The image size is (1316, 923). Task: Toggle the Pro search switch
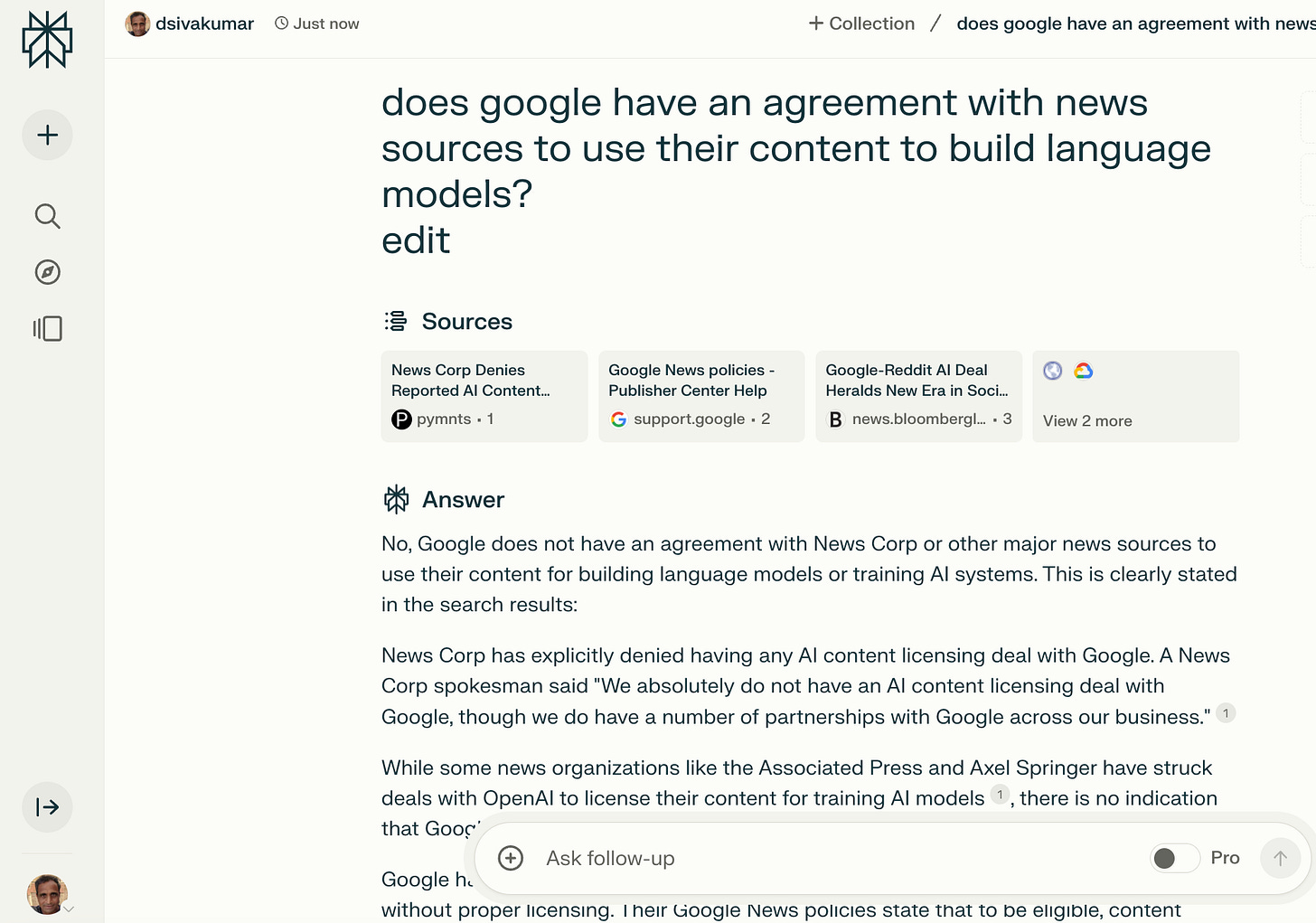coord(1174,858)
